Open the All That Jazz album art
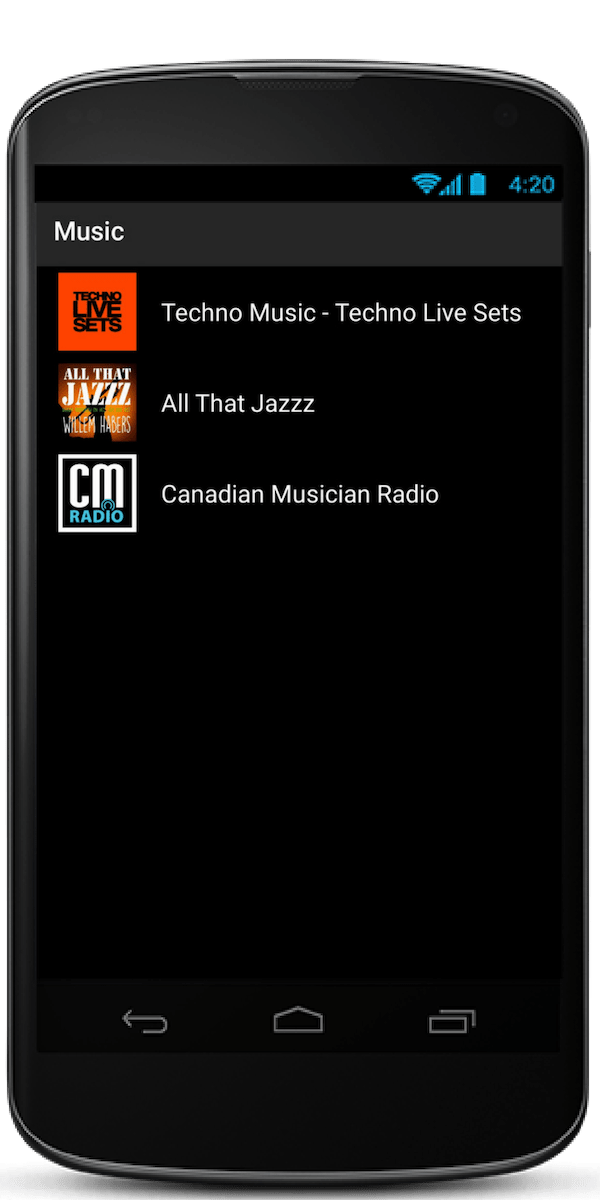Image resolution: width=600 pixels, height=1200 pixels. pos(97,403)
